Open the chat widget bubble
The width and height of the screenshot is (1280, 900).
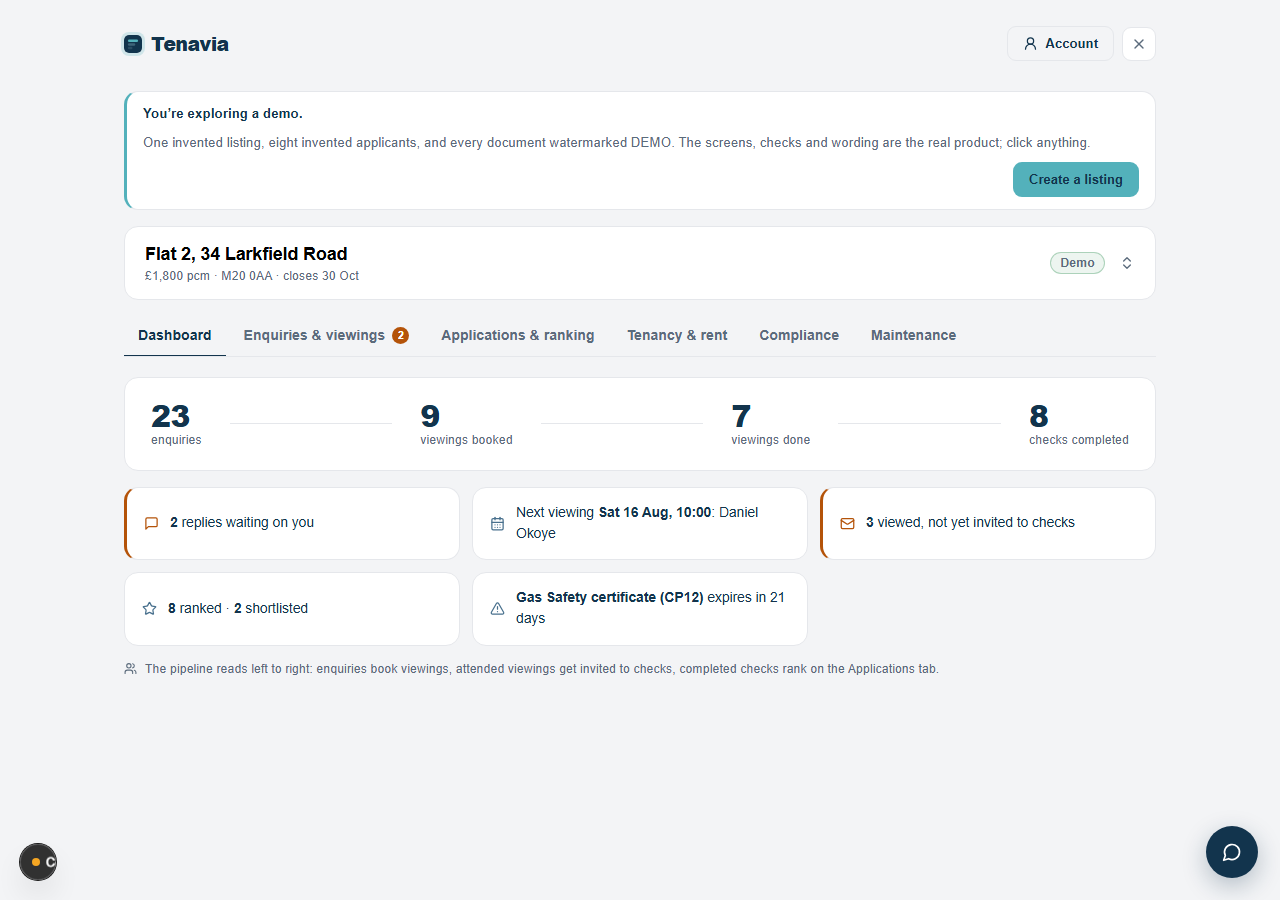click(x=1232, y=852)
